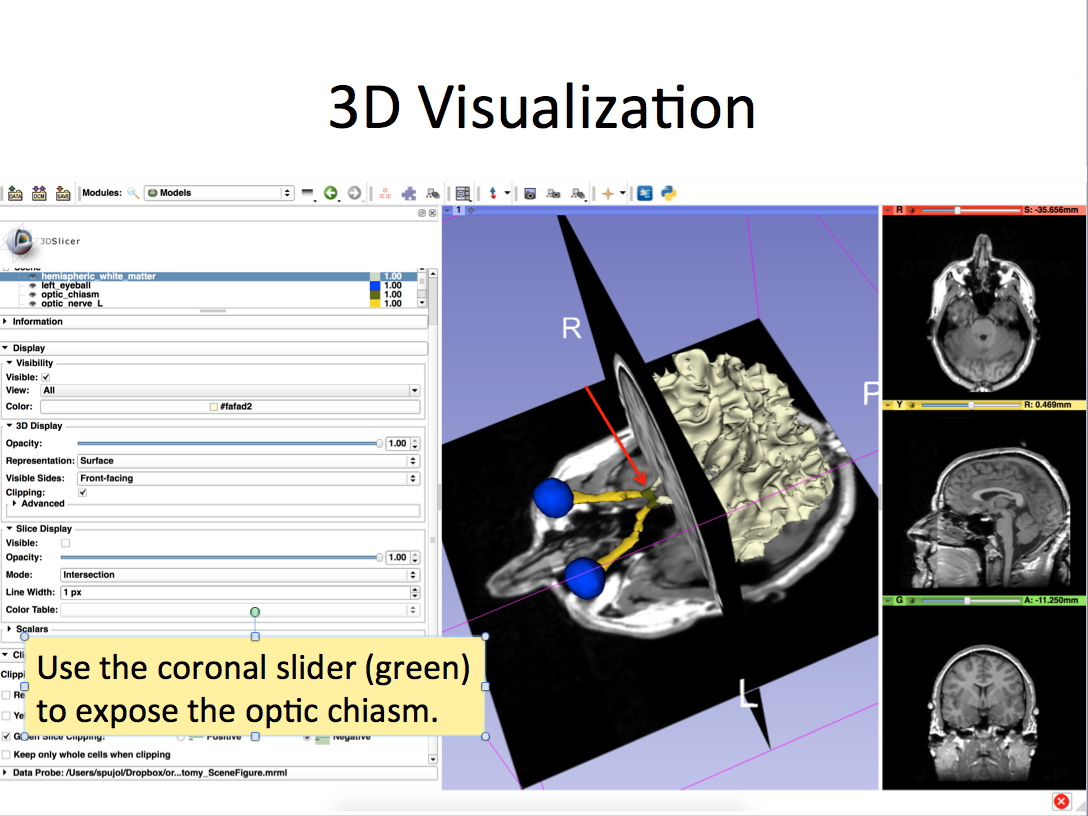This screenshot has width=1088, height=816.
Task: Collapse the 3D Display group
Action: coord(34,426)
